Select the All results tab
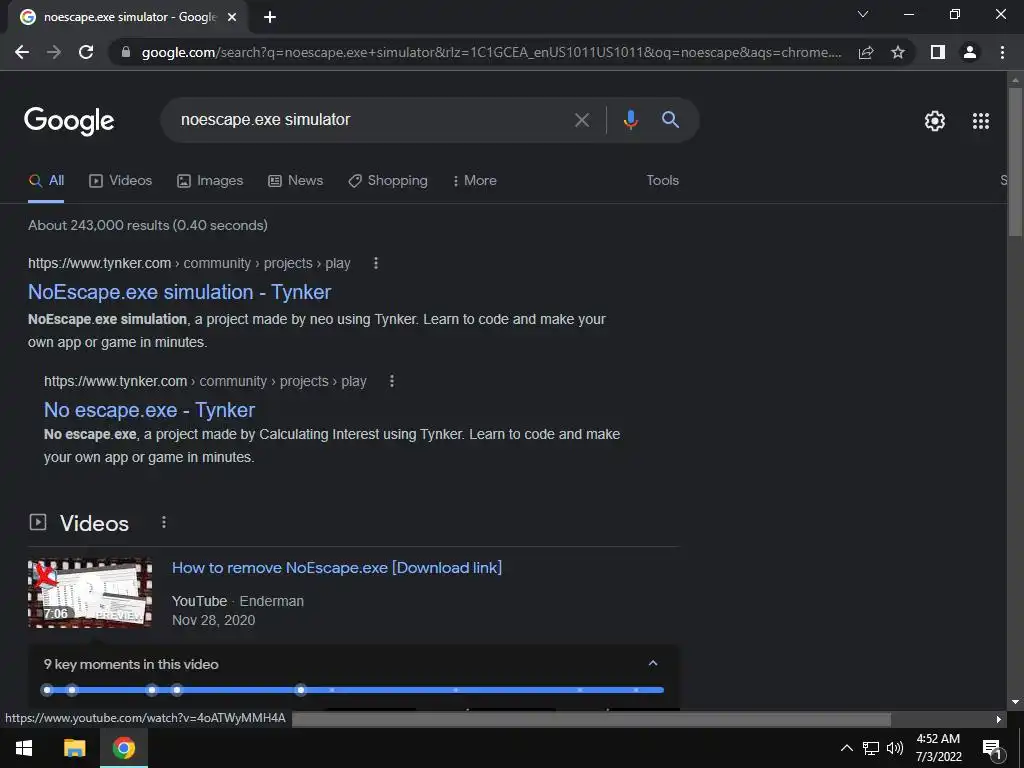 point(46,181)
